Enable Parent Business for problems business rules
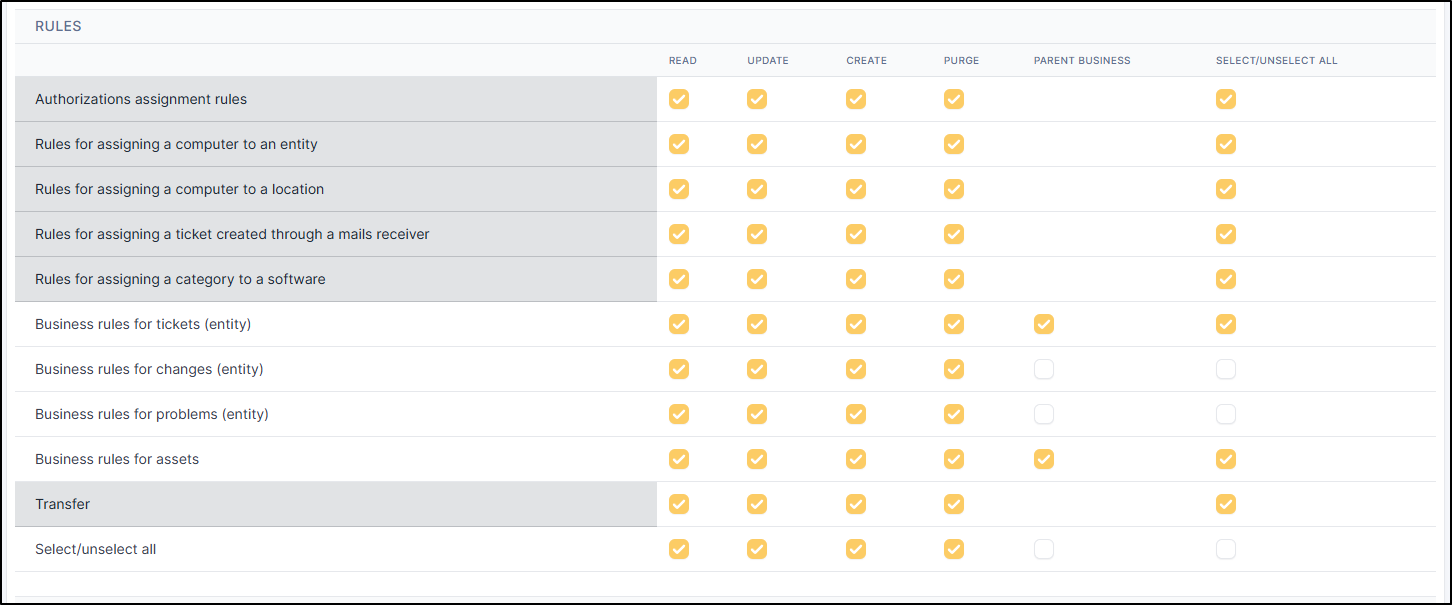 point(1044,414)
